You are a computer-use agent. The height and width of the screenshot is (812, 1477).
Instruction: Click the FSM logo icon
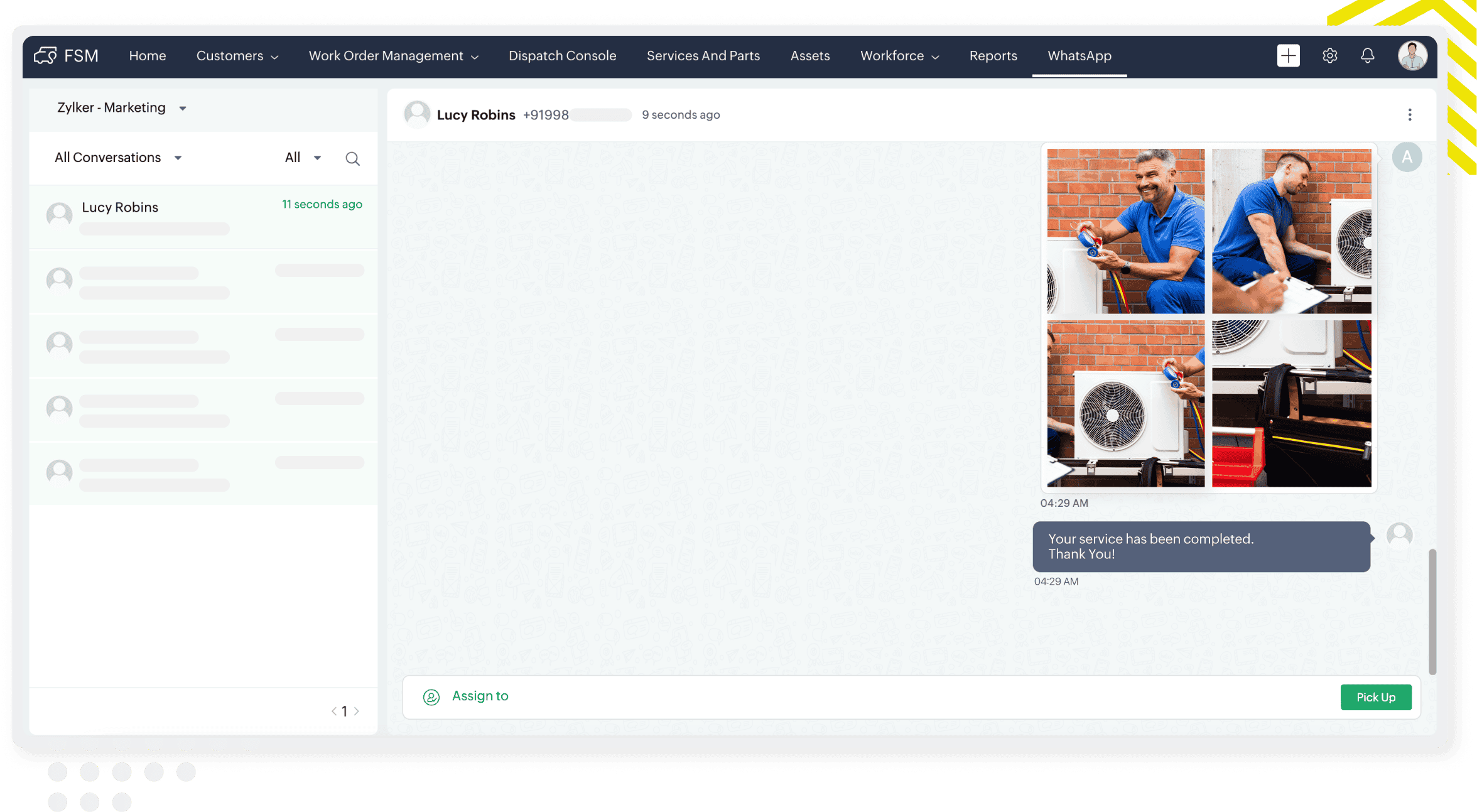pos(45,56)
